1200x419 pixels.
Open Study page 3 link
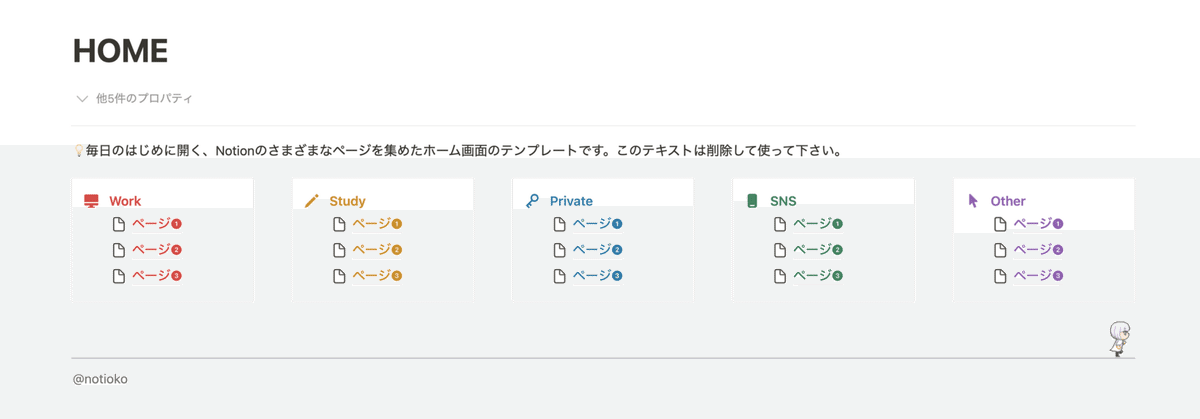pos(376,276)
